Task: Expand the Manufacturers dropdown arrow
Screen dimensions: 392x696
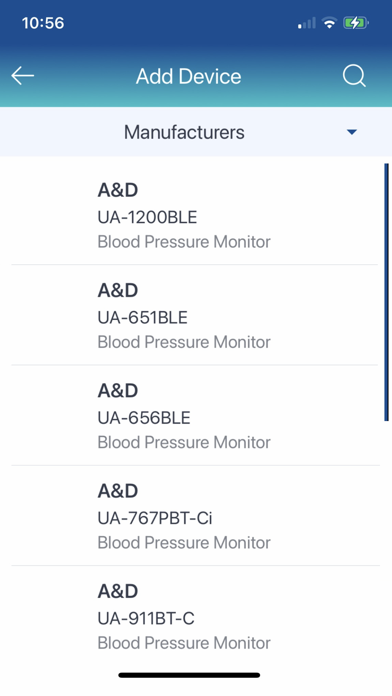Action: [352, 132]
